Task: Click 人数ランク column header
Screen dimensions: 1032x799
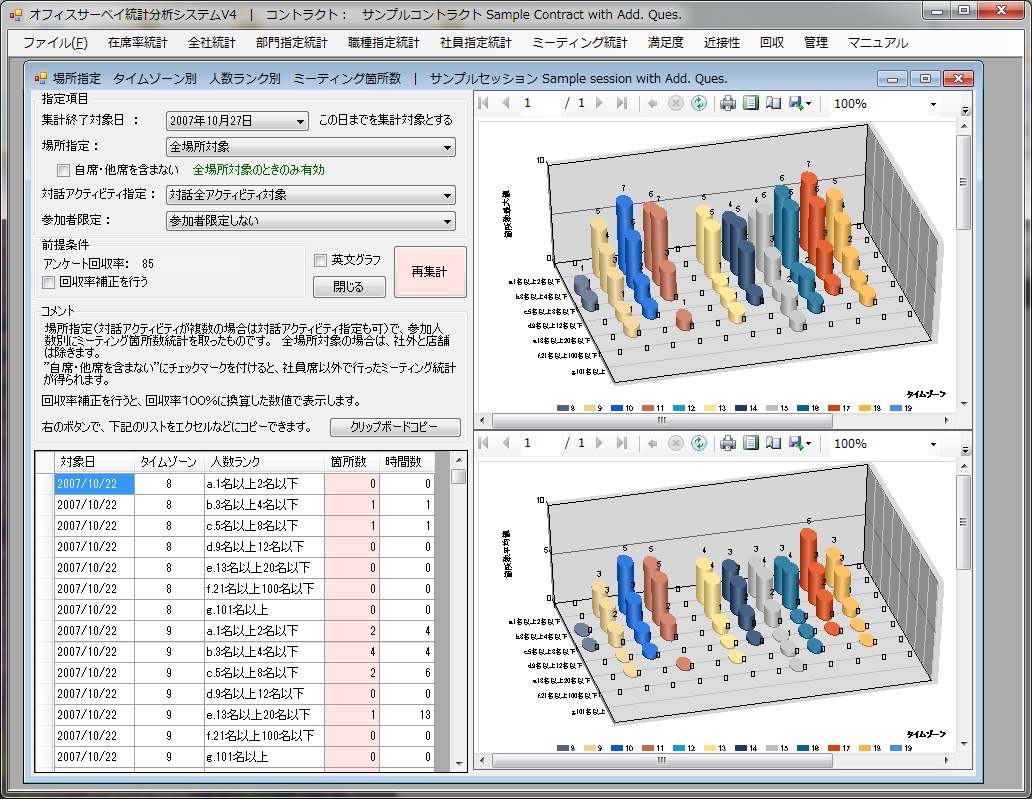Action: [x=264, y=462]
